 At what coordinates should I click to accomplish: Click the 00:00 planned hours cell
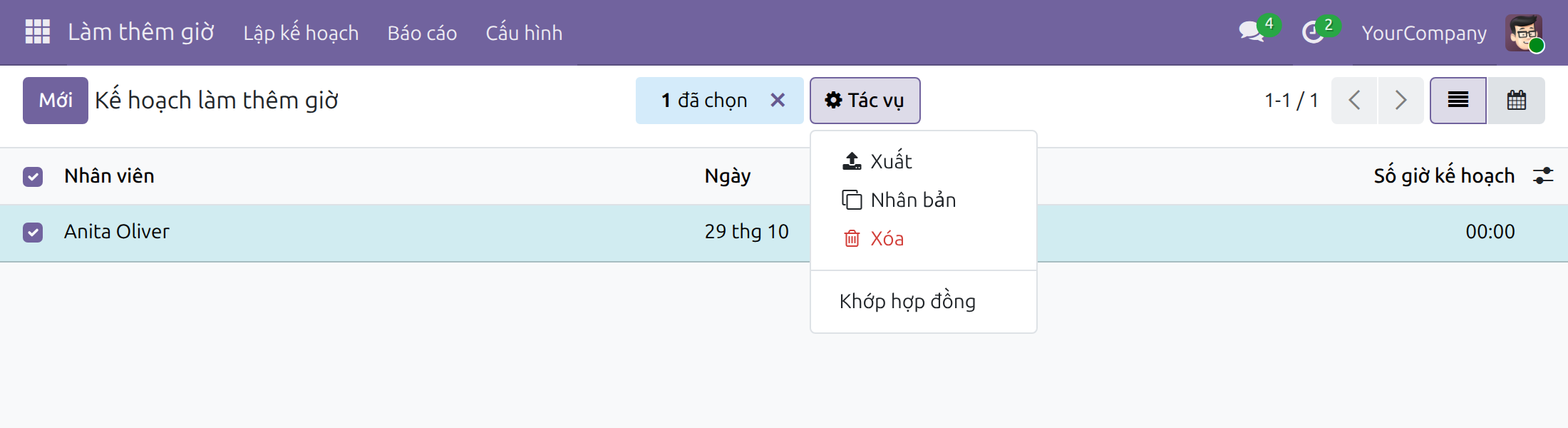(x=1490, y=232)
